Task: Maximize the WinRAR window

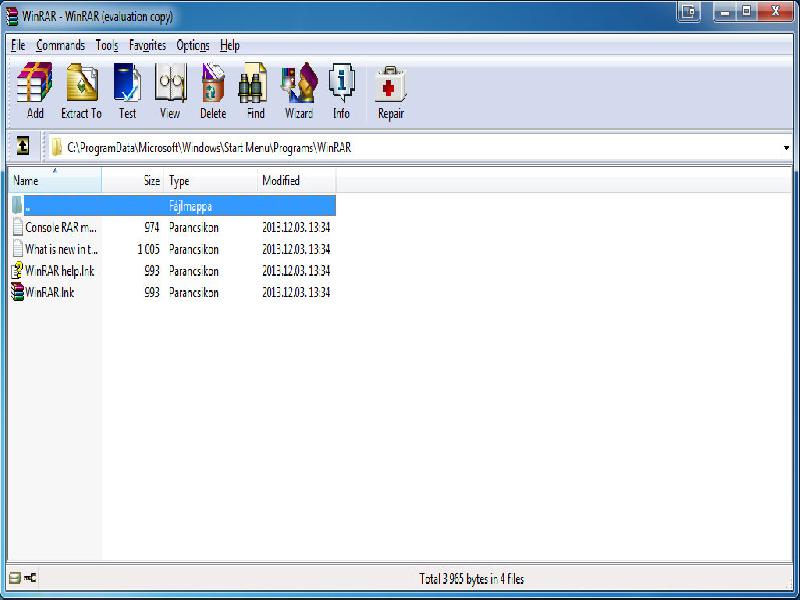Action: (x=746, y=11)
